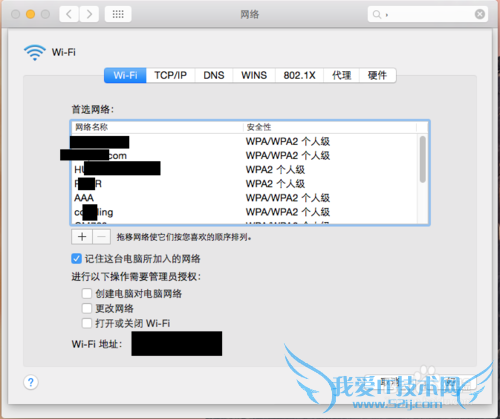Switch to the TCP/IP tab
The image size is (500, 419).
point(170,75)
